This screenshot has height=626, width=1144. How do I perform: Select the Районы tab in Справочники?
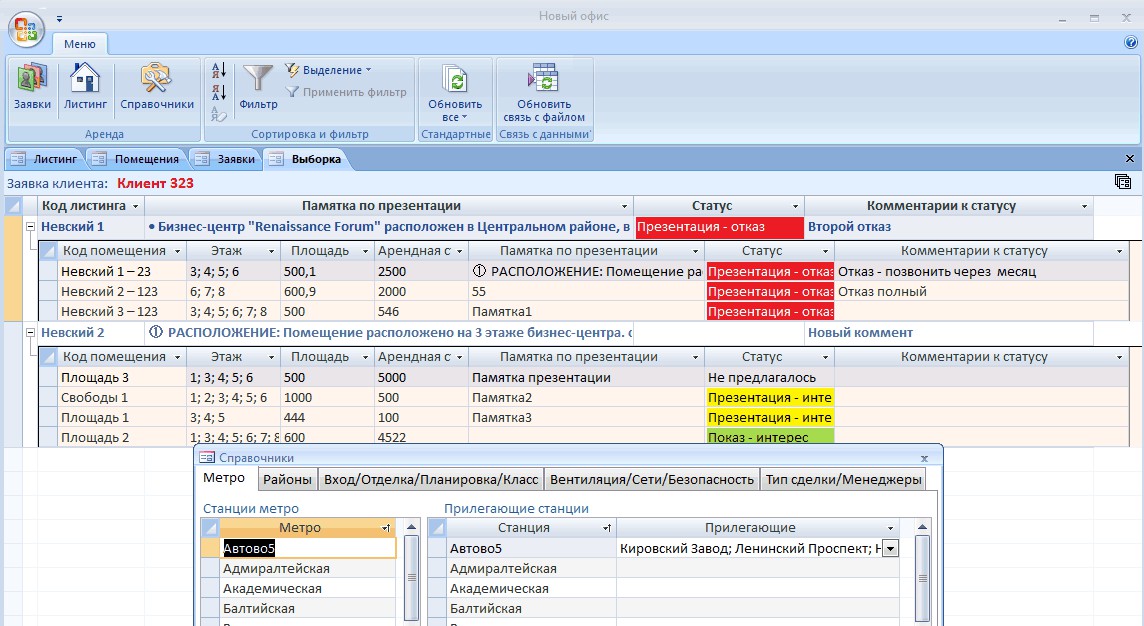(288, 479)
